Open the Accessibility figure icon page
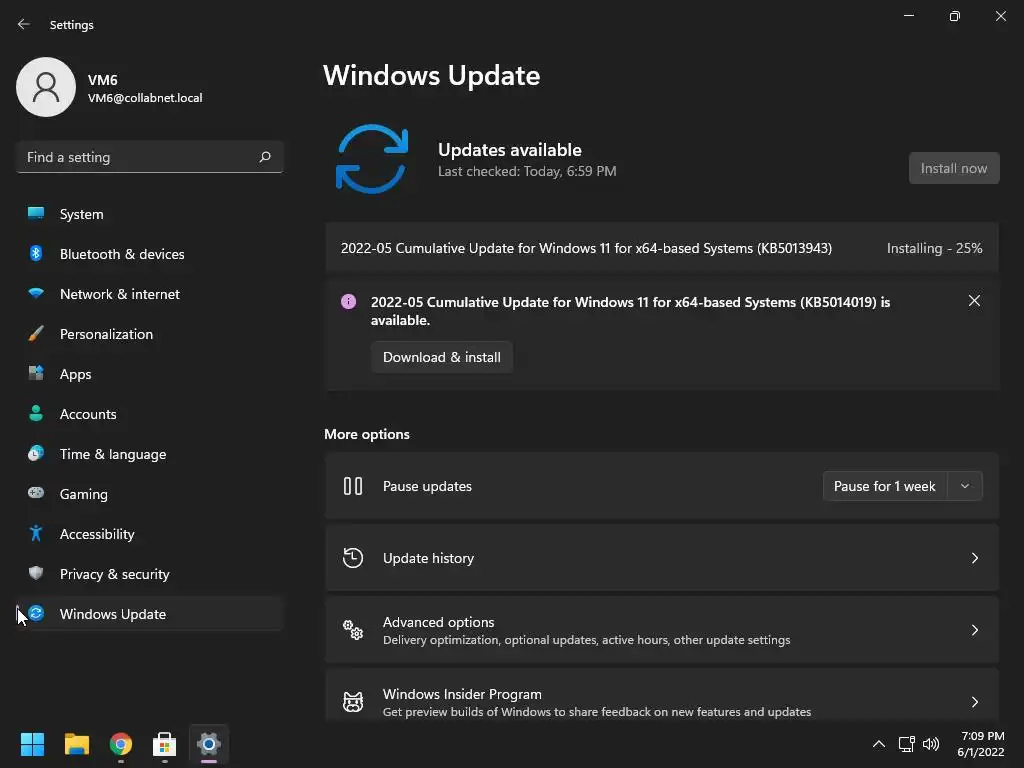 tap(36, 534)
